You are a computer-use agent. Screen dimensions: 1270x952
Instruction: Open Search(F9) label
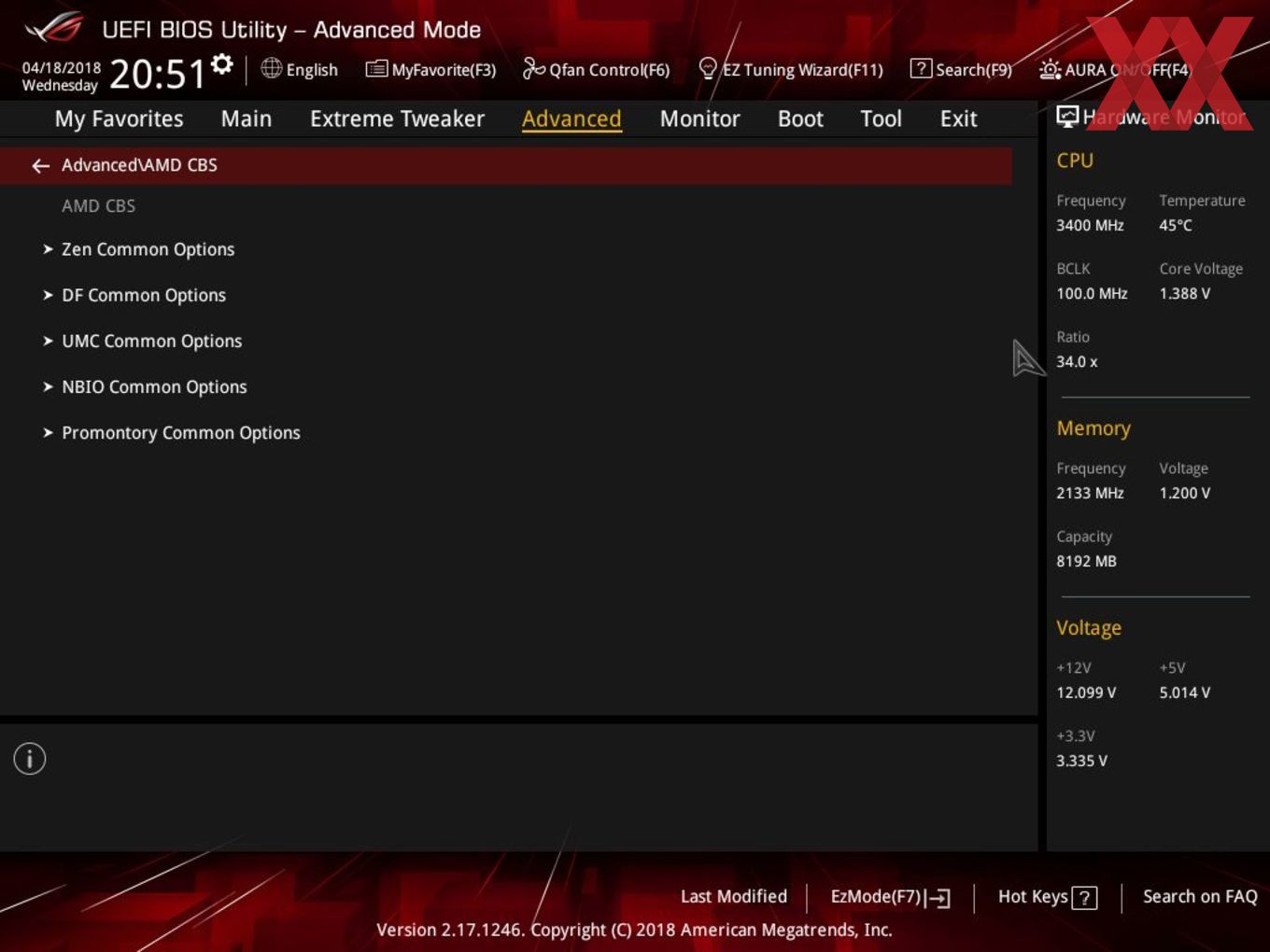coord(974,70)
